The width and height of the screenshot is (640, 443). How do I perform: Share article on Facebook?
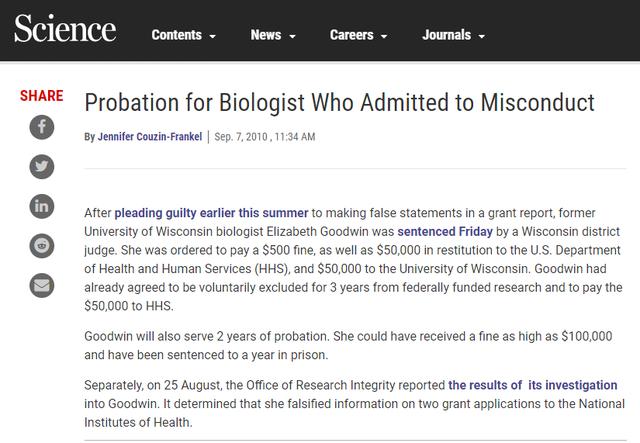coord(41,127)
